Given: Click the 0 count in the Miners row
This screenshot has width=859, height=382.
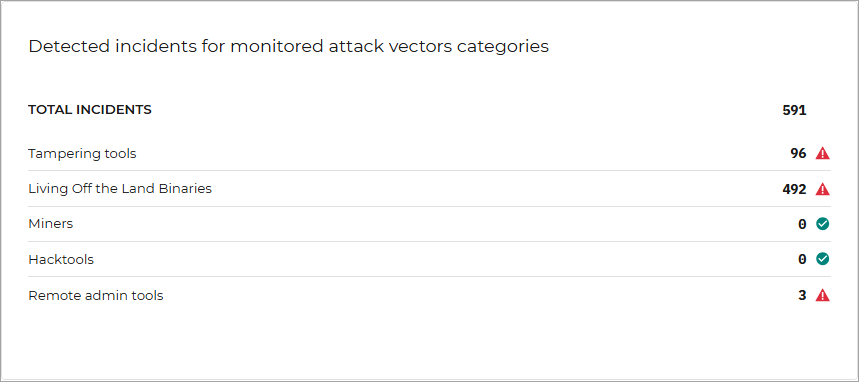Looking at the screenshot, I should tap(802, 224).
